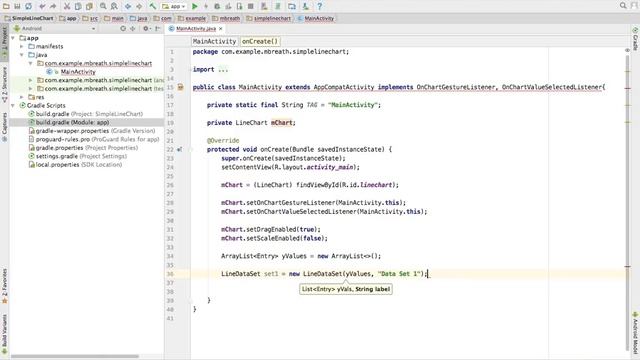Click the scroll-from-source icon in Project panel
This screenshot has width=640, height=360.
pyautogui.click(x=123, y=29)
